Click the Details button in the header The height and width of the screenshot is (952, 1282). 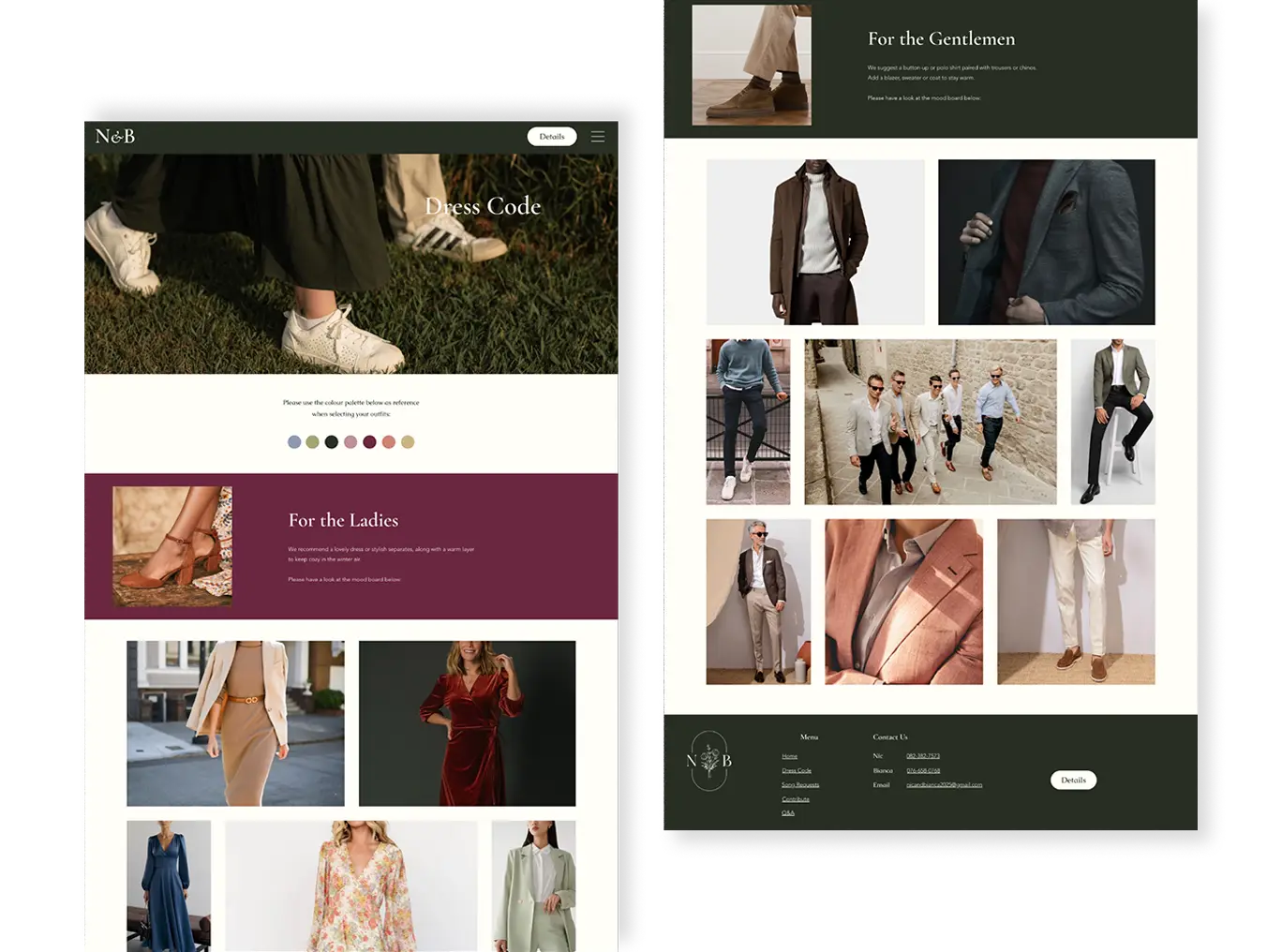tap(552, 137)
